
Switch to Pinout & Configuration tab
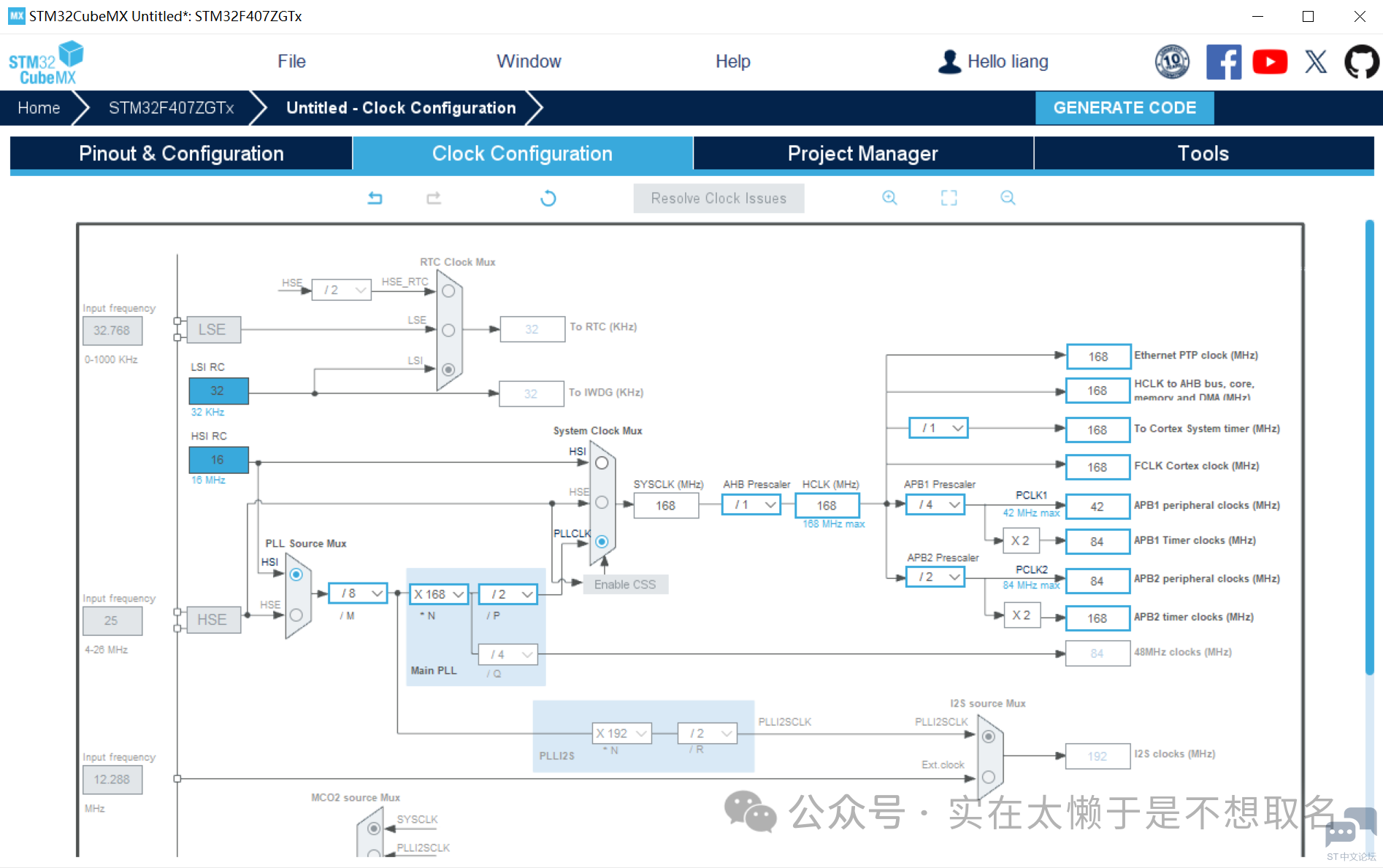(x=181, y=153)
